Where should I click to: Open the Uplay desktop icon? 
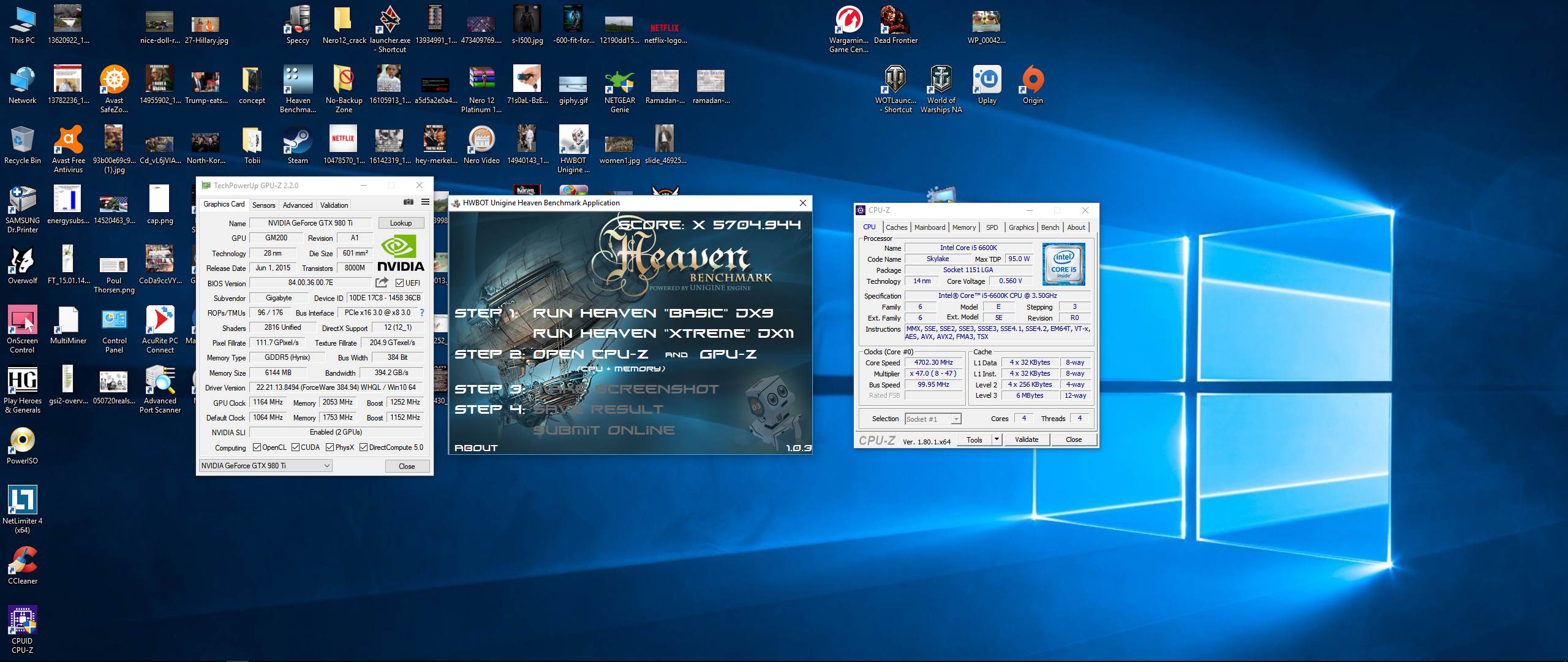pos(987,85)
